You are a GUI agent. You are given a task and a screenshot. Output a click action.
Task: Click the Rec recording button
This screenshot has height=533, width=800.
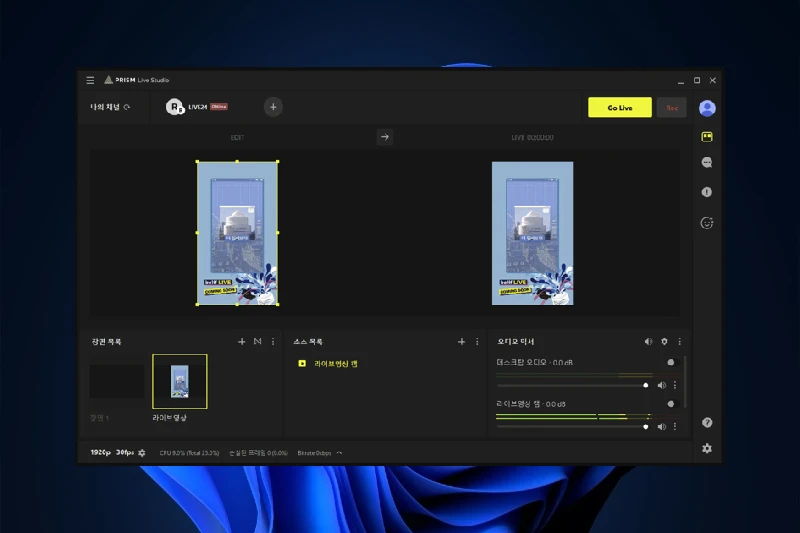coord(672,107)
